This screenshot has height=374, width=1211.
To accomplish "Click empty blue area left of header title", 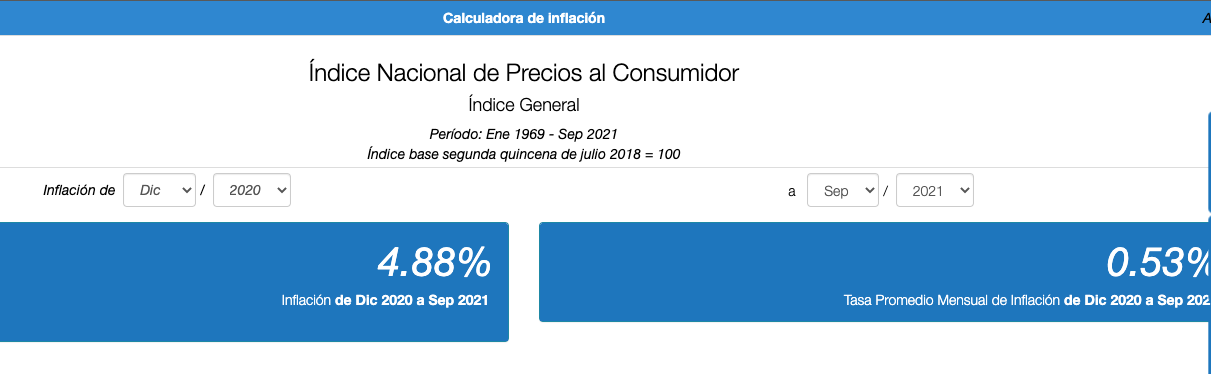I will click(x=220, y=18).
